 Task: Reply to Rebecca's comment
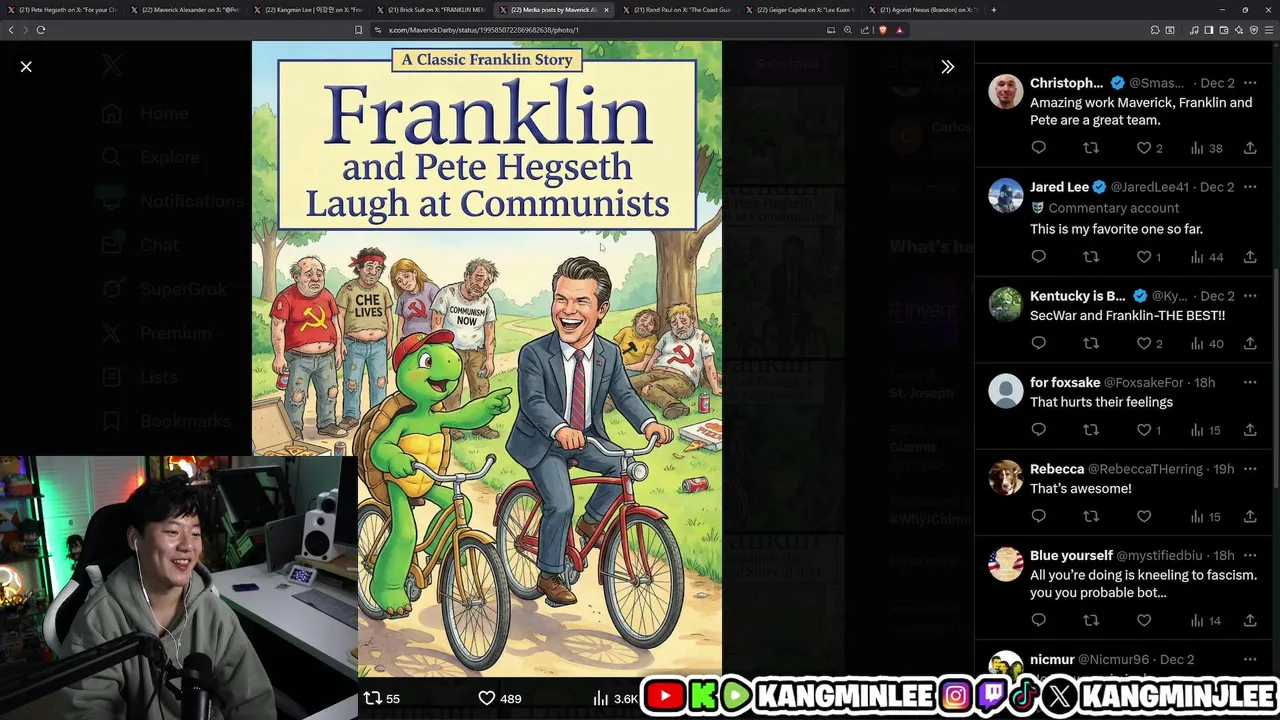(1038, 517)
